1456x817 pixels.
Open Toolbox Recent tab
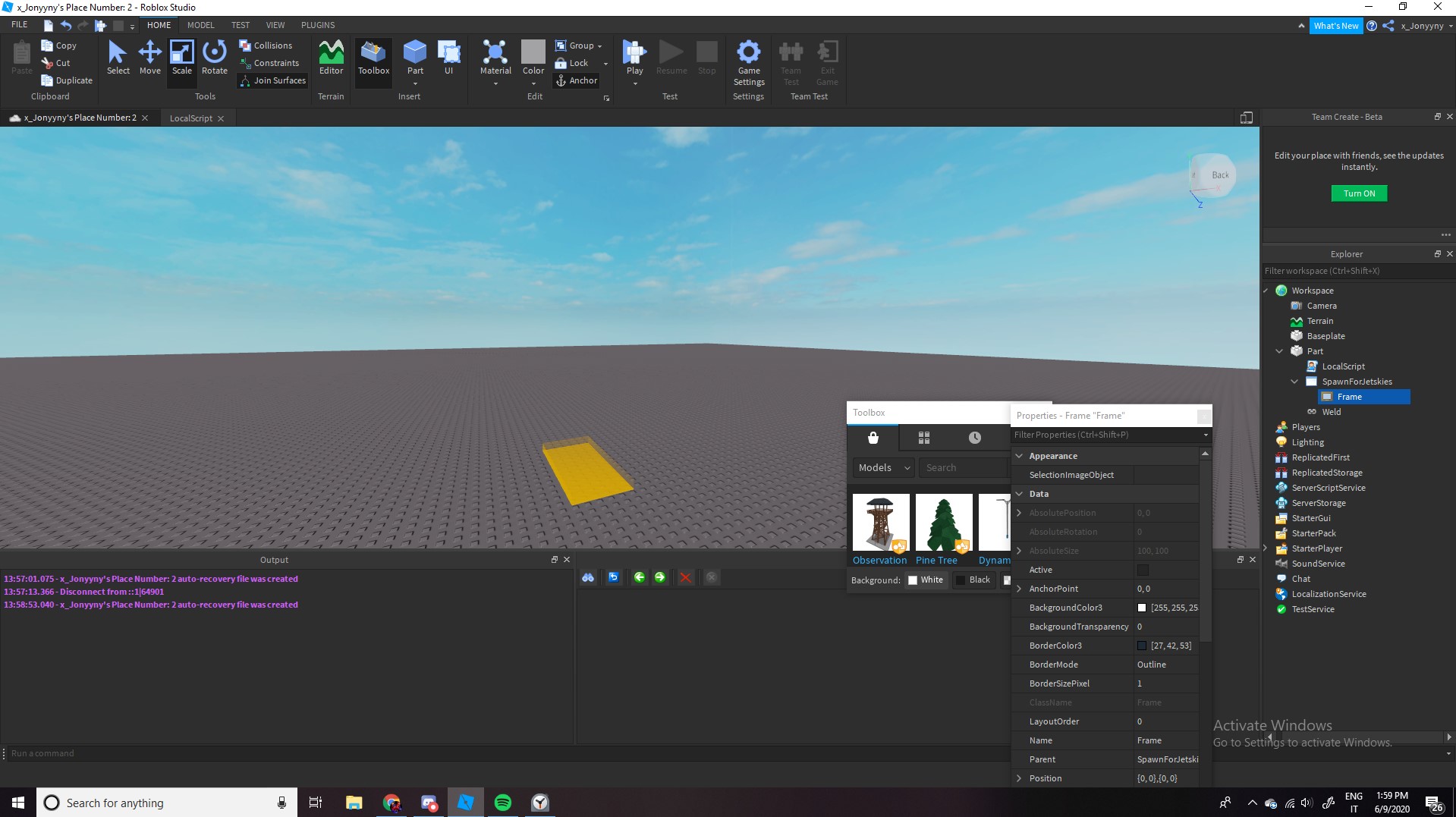(x=975, y=438)
